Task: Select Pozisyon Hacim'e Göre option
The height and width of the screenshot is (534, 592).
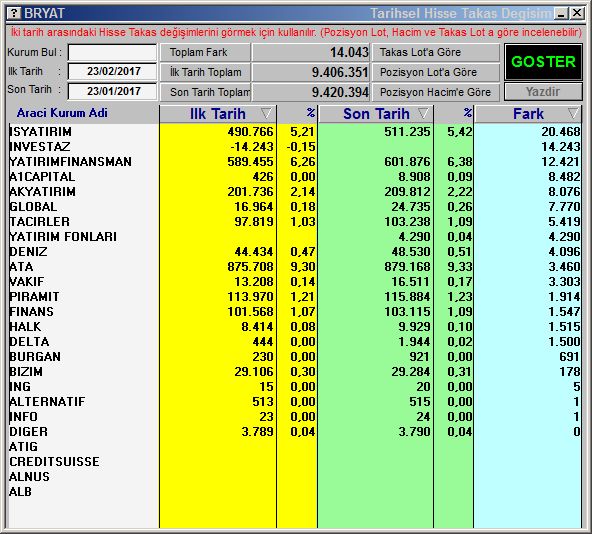Action: point(436,92)
